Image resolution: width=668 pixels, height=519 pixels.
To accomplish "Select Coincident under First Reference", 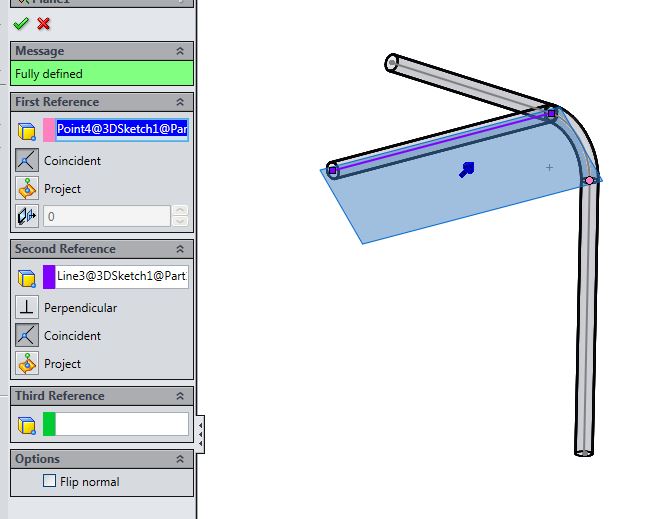I will click(x=27, y=160).
